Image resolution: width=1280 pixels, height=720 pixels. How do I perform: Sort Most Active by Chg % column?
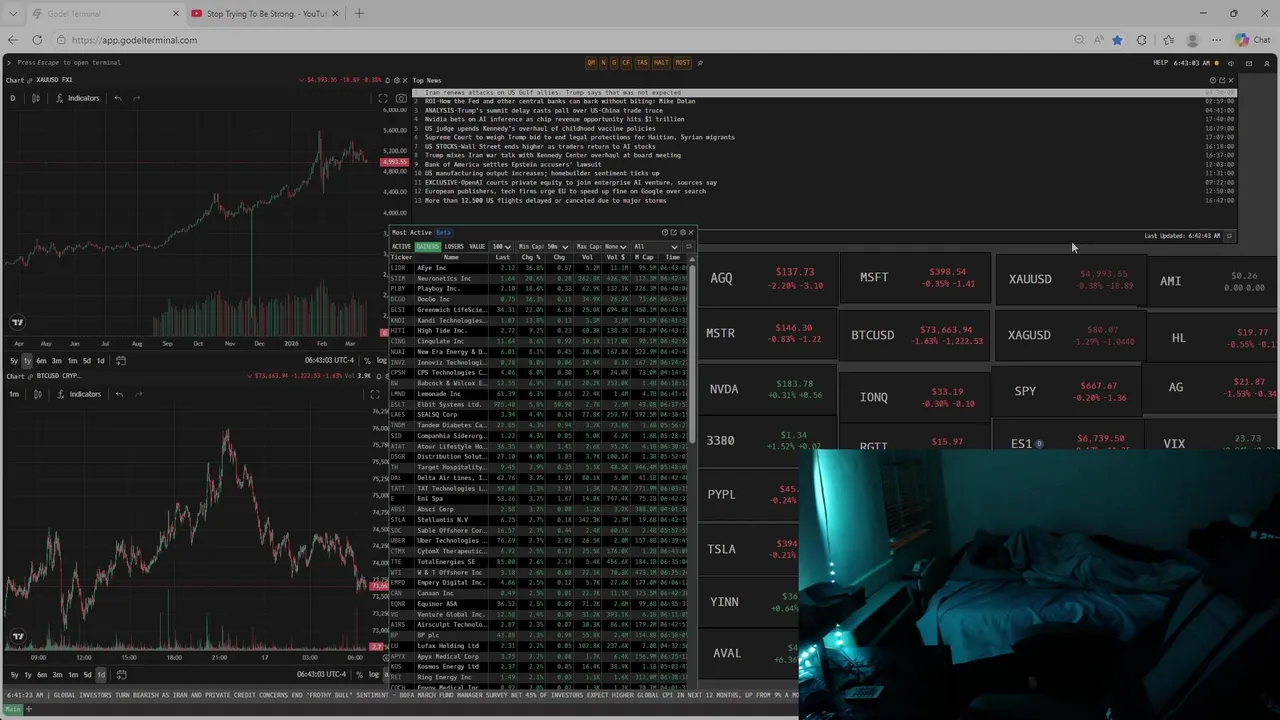pyautogui.click(x=530, y=257)
